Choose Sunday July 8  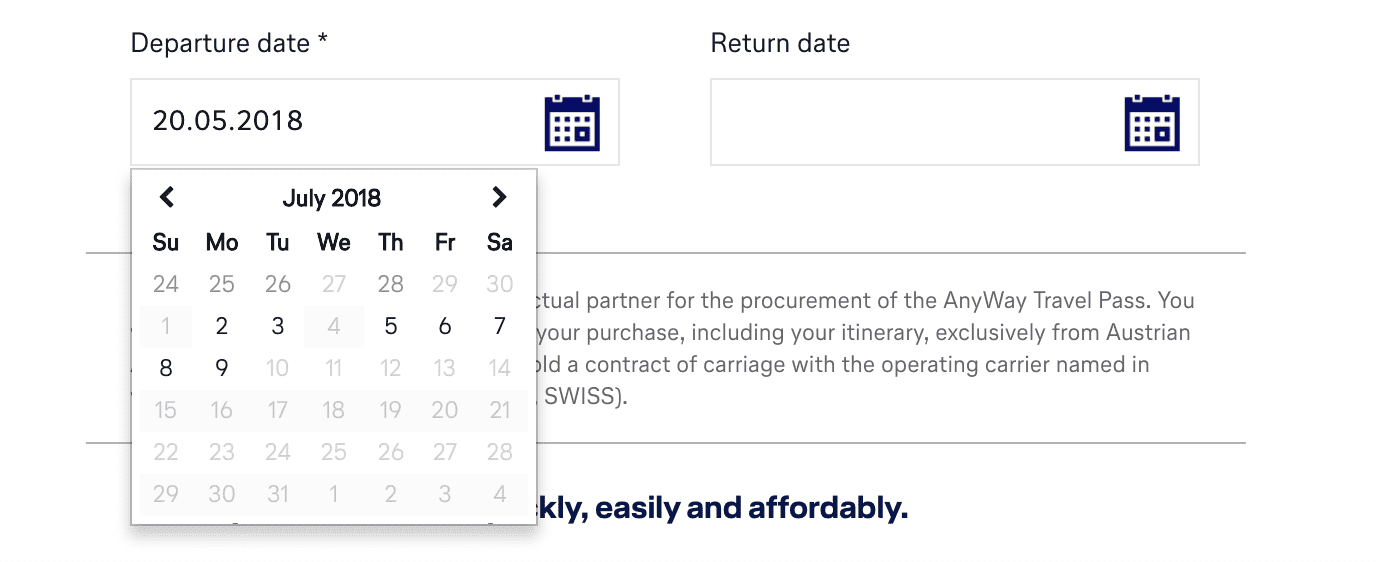click(166, 368)
